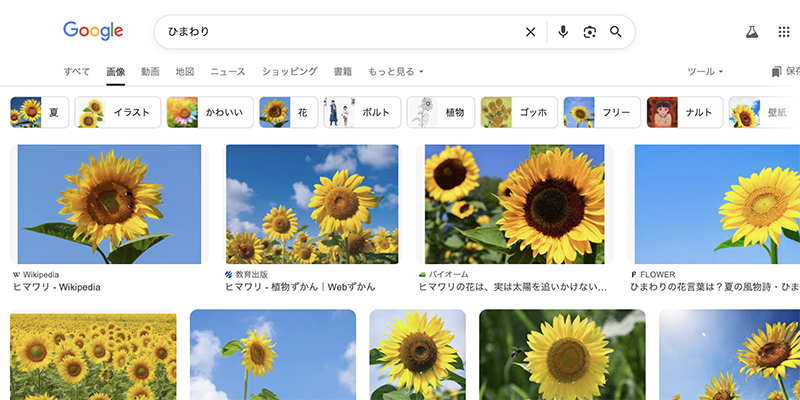Open the 地図 tab
The width and height of the screenshot is (800, 400).
185,71
